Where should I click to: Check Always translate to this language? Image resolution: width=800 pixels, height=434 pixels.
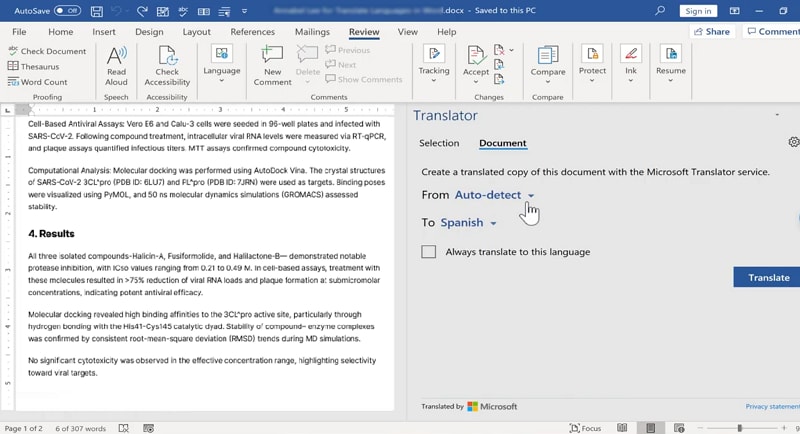(429, 251)
